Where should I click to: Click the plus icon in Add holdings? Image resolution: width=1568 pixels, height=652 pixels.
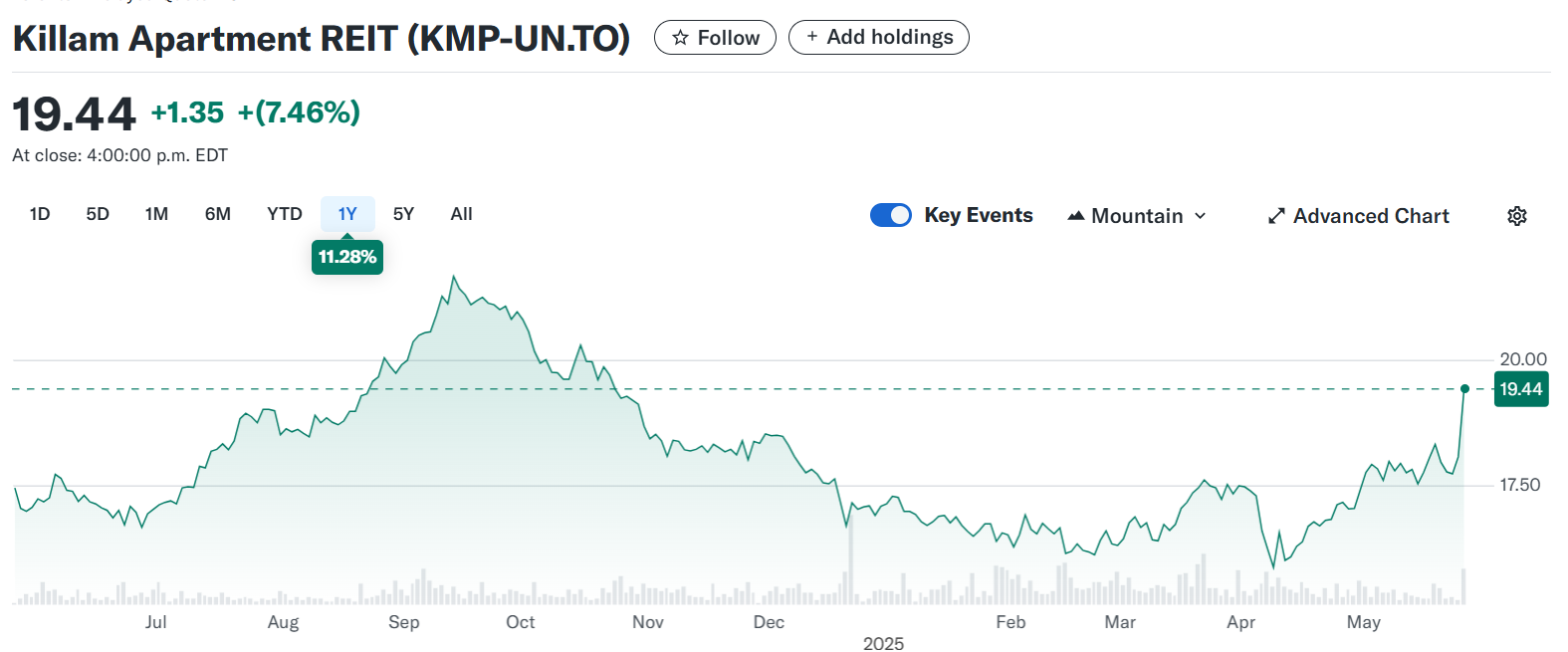812,37
